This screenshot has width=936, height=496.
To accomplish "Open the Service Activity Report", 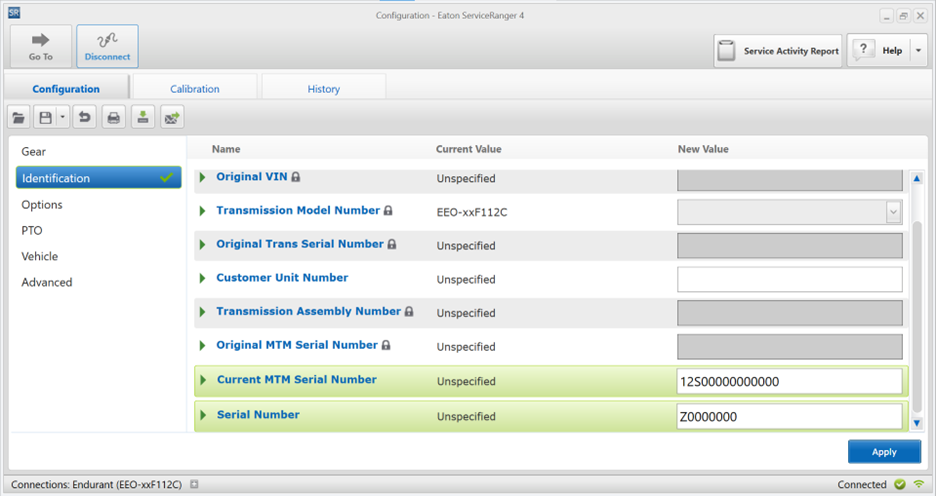I will pyautogui.click(x=778, y=51).
